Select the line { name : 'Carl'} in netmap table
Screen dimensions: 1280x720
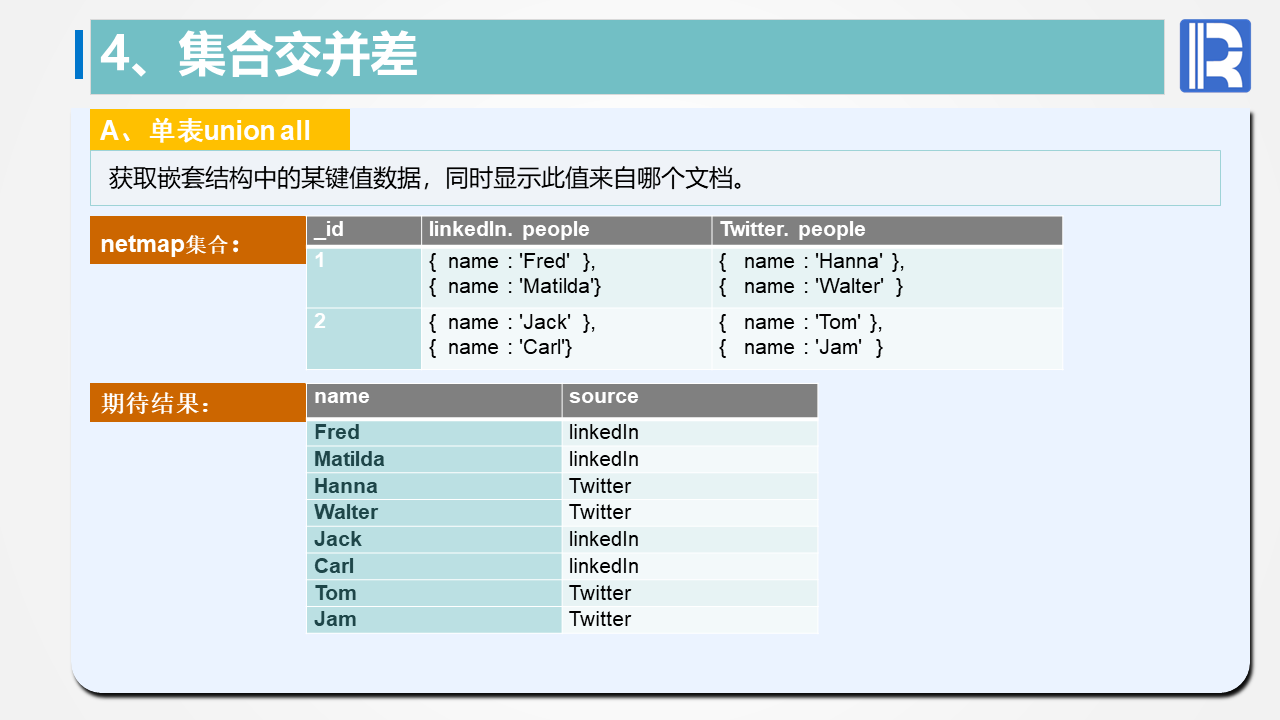pos(500,347)
